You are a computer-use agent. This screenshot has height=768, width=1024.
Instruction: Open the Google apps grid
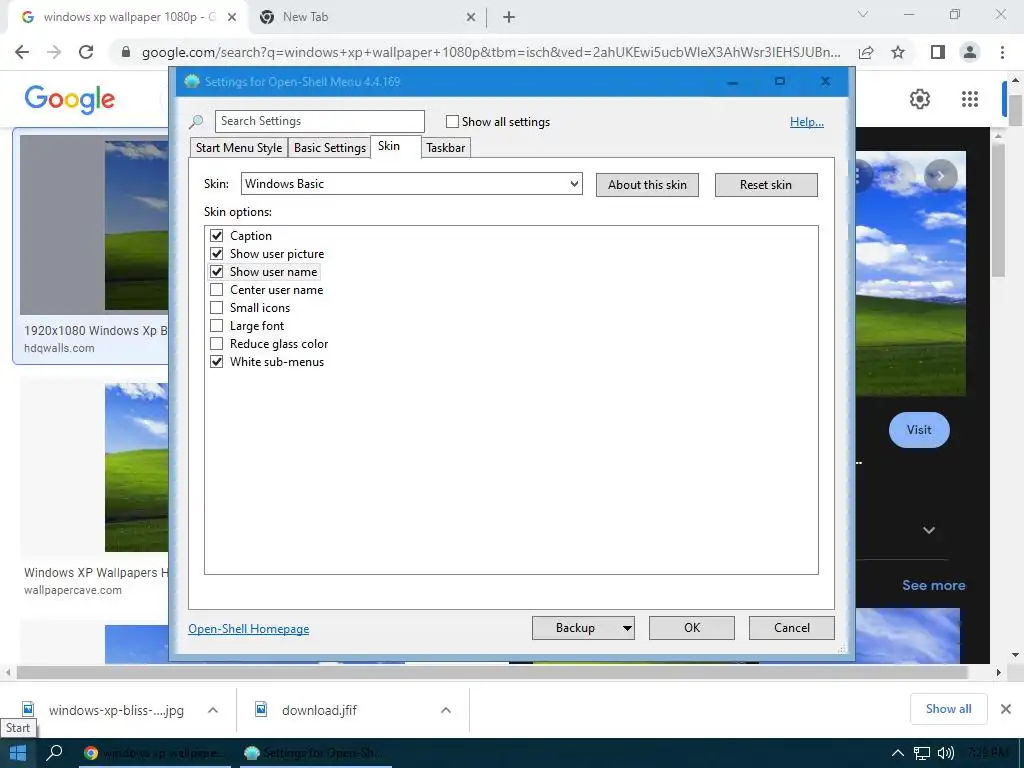point(970,99)
